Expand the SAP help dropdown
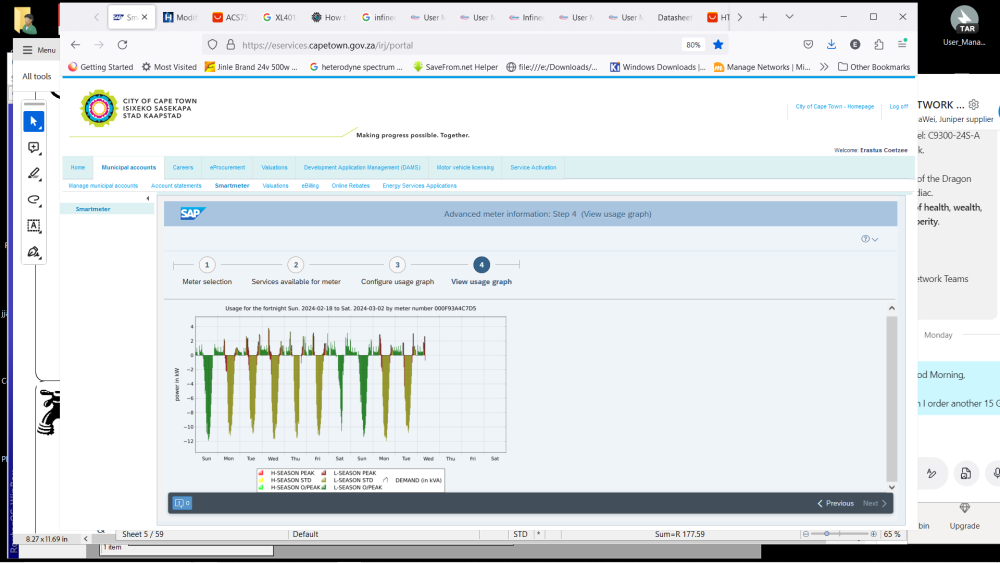The height and width of the screenshot is (563, 1000). coord(870,239)
